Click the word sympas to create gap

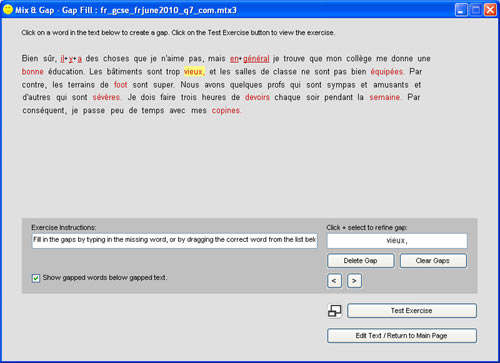point(341,85)
